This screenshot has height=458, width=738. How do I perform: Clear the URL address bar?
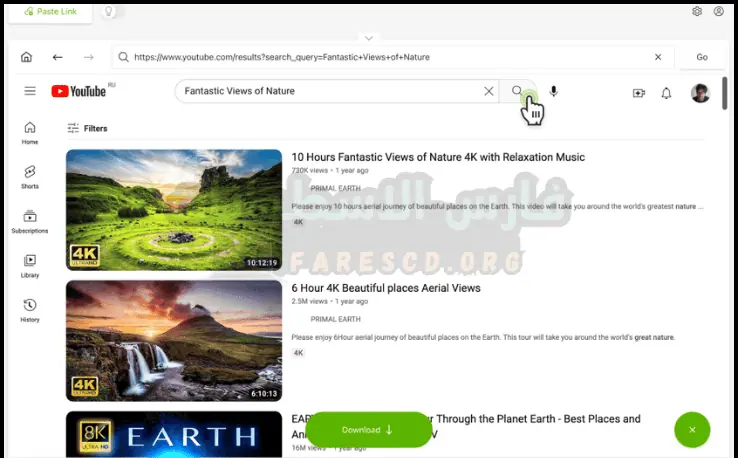658,57
